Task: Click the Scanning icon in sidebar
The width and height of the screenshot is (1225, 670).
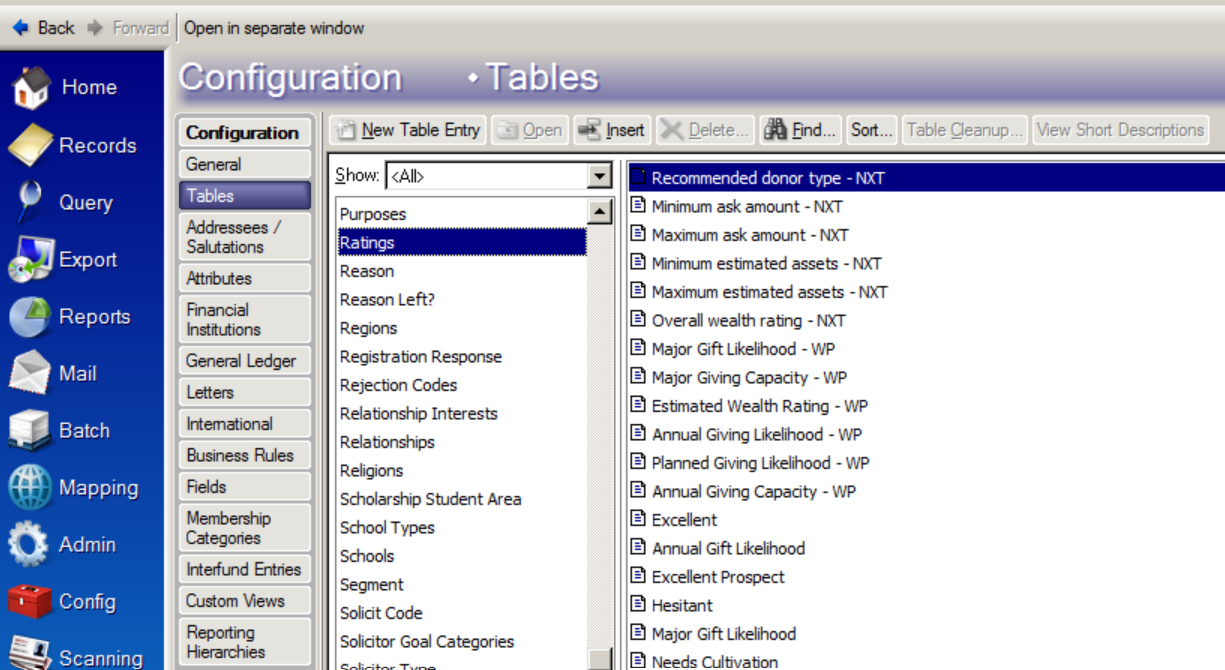Action: click(x=30, y=655)
